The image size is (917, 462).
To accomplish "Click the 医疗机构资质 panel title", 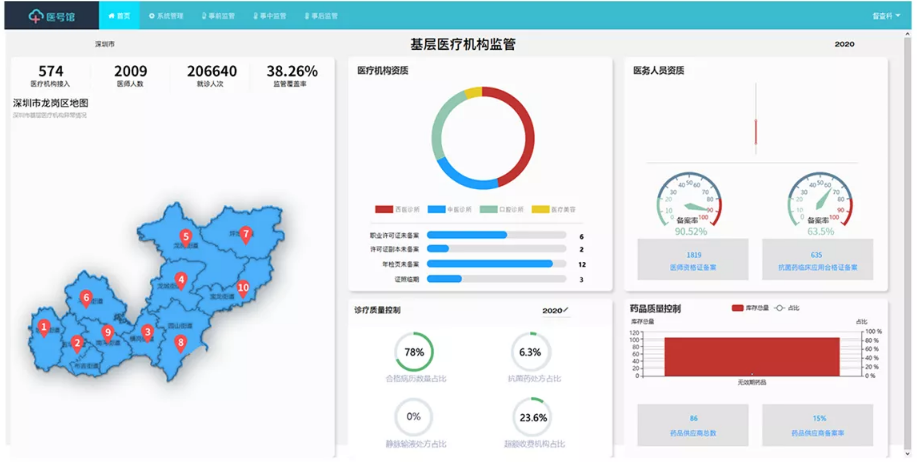I will click(x=383, y=71).
